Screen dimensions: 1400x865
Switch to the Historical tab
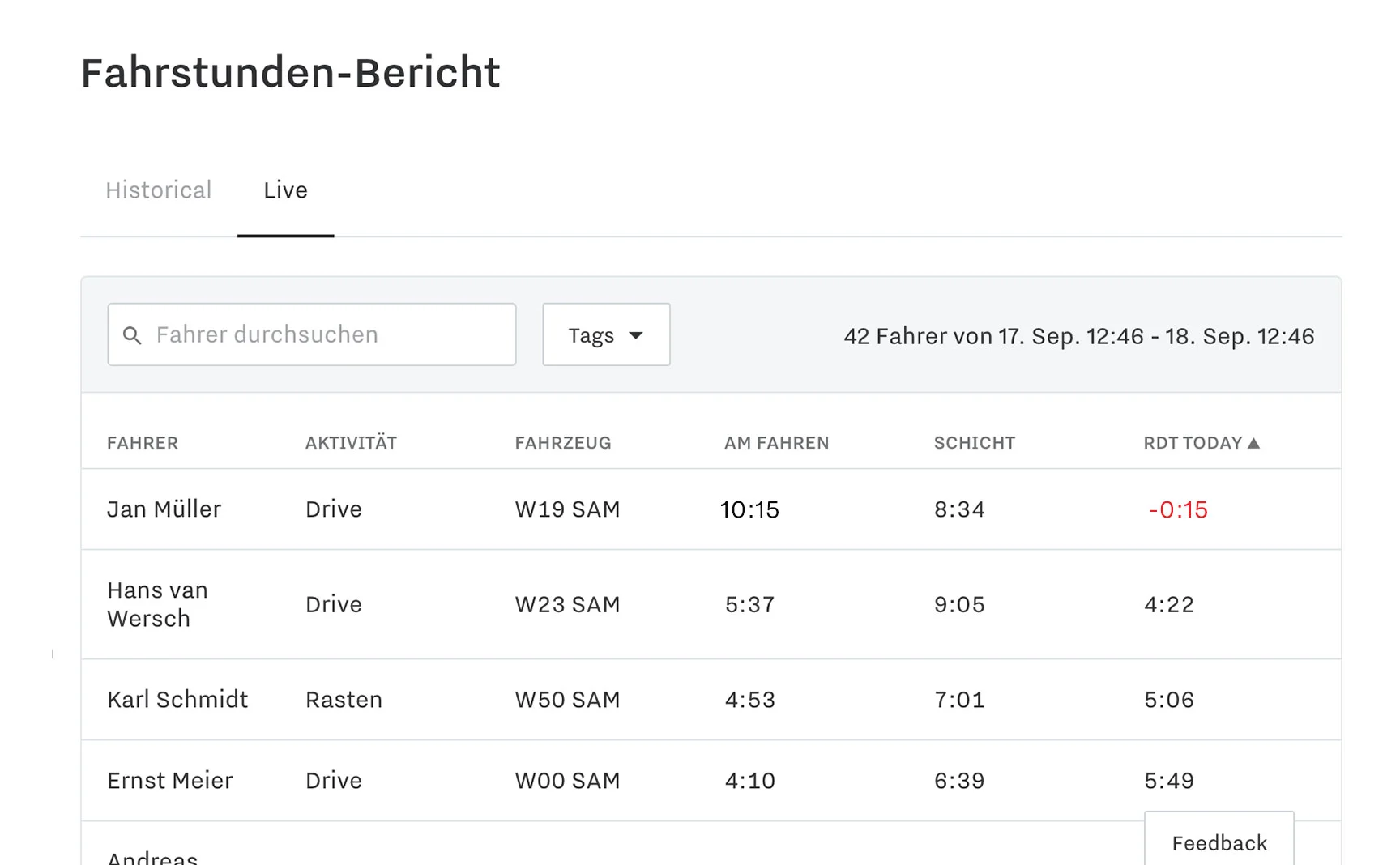pos(159,190)
